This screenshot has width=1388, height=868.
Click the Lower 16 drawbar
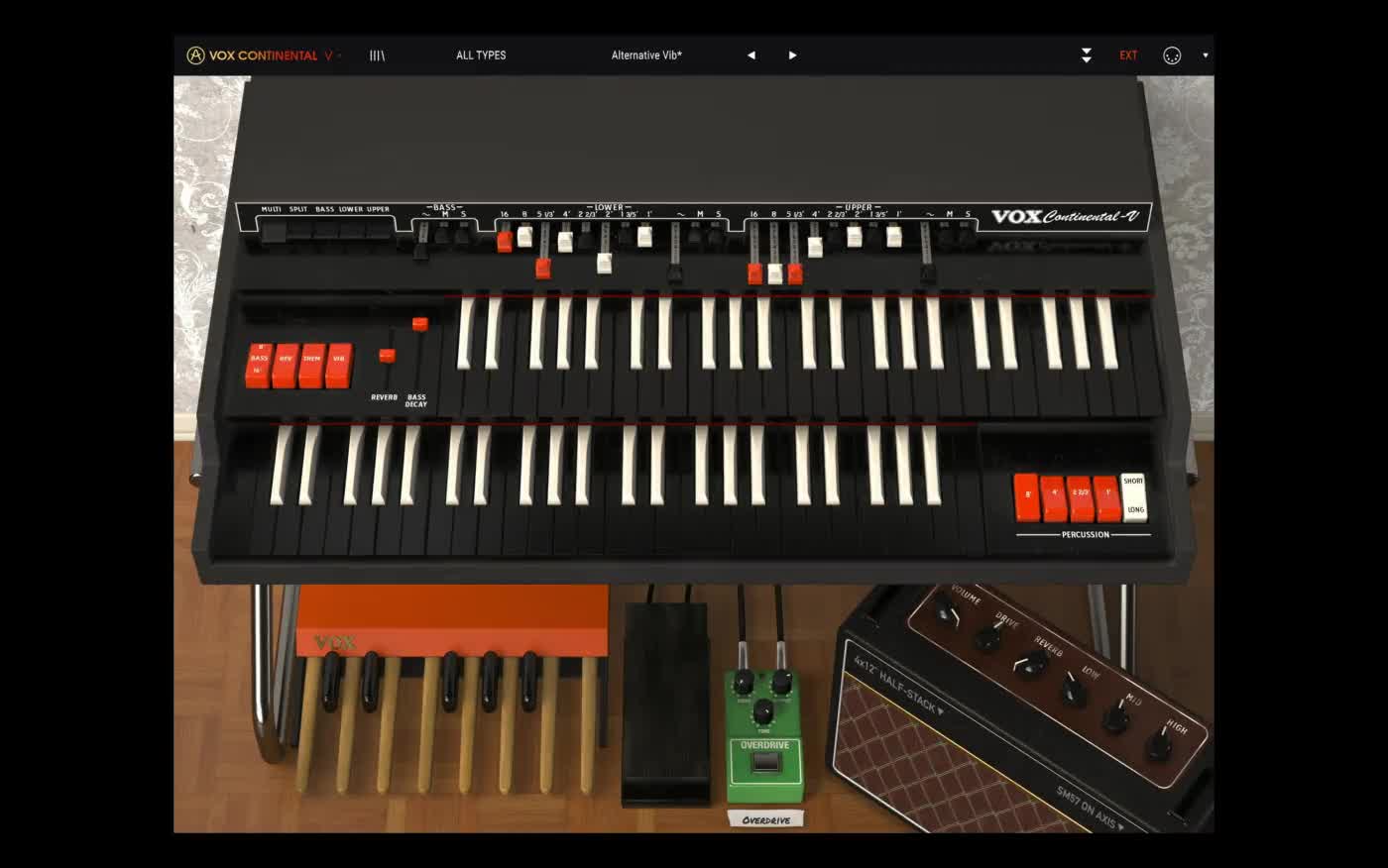[505, 241]
